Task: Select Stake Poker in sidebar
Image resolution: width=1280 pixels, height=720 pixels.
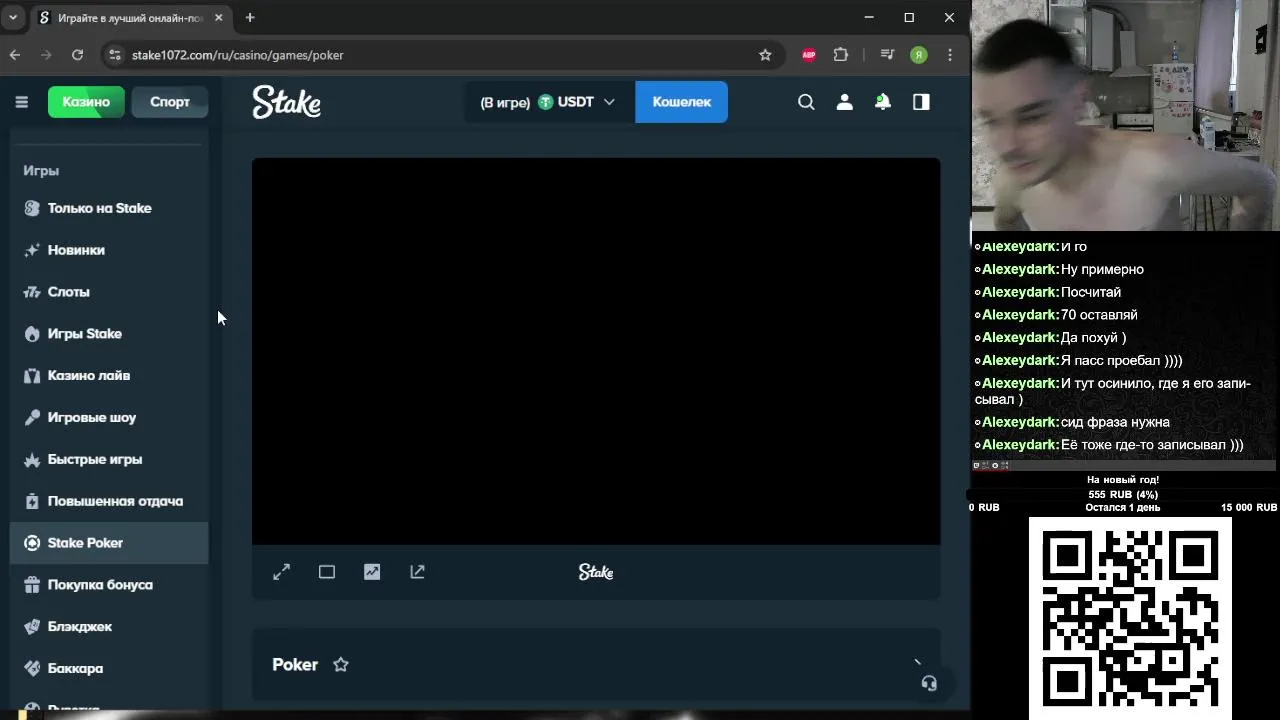Action: (x=110, y=543)
